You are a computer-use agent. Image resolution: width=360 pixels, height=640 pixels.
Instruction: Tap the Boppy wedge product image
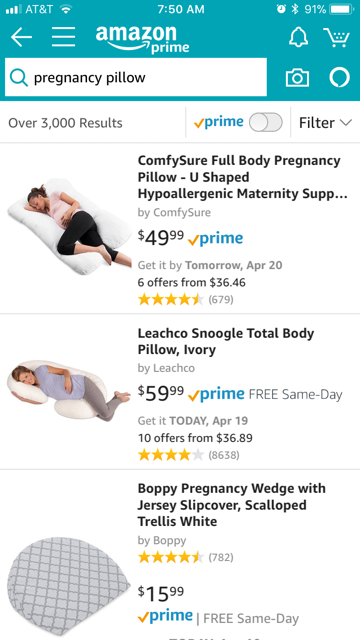point(69,586)
